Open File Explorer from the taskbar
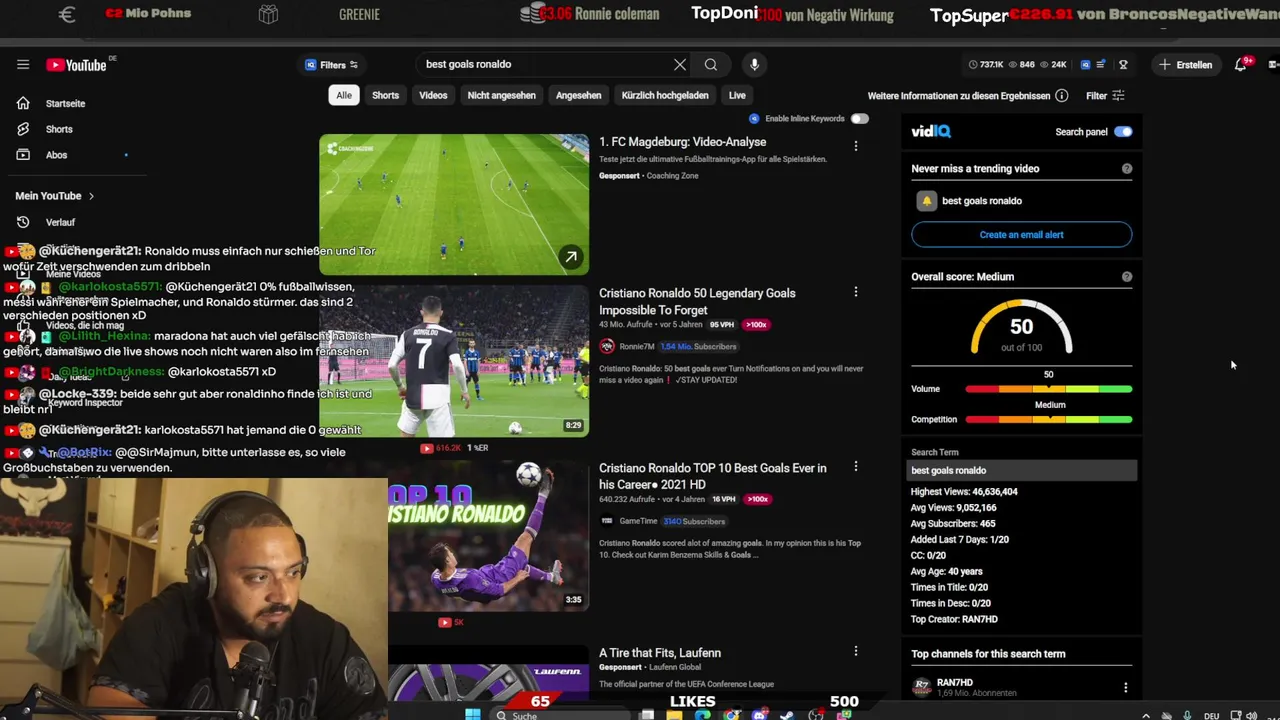Screen dimensions: 1280x720 (674, 715)
